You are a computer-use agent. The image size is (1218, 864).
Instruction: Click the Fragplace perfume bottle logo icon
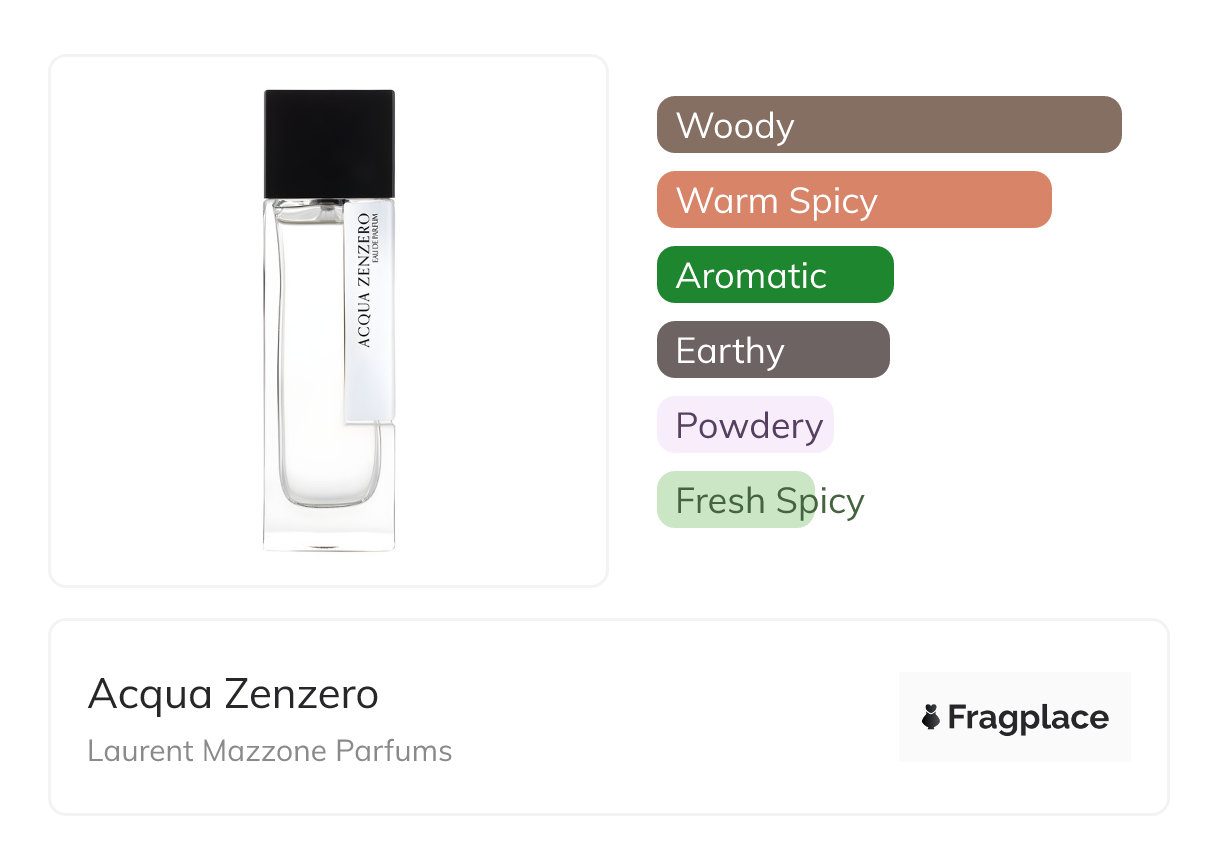click(x=931, y=718)
